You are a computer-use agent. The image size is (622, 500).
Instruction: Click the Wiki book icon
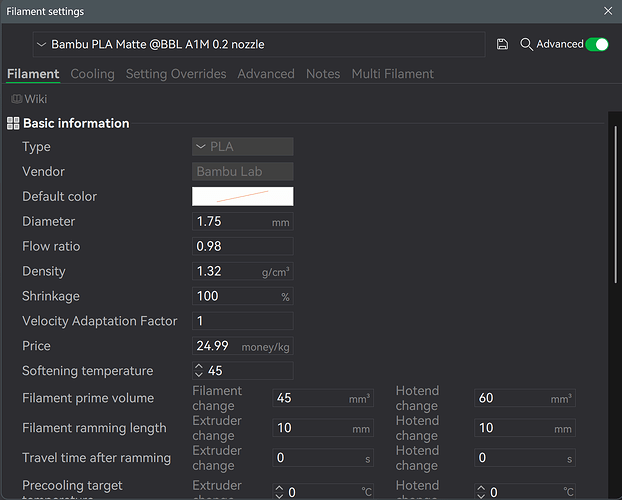tap(16, 99)
